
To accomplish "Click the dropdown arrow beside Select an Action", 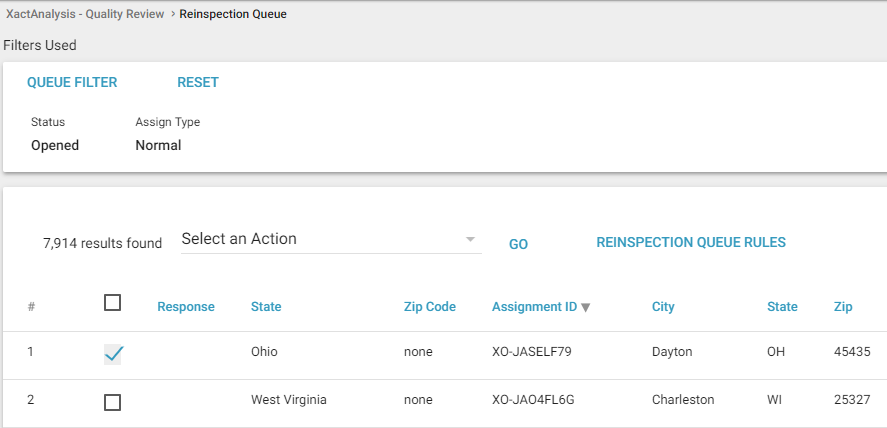I will tap(470, 240).
